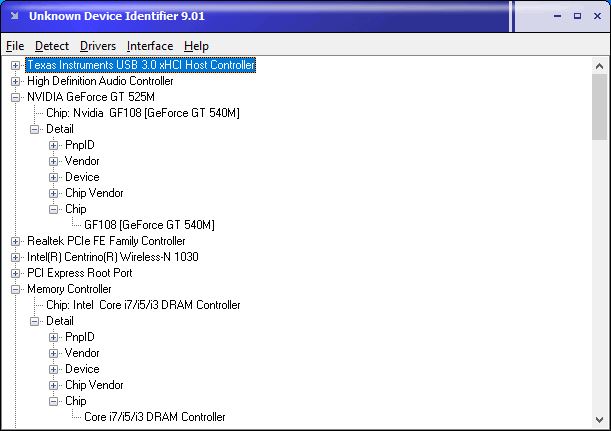The image size is (611, 431).
Task: Click the application icon in title bar
Action: [15, 16]
